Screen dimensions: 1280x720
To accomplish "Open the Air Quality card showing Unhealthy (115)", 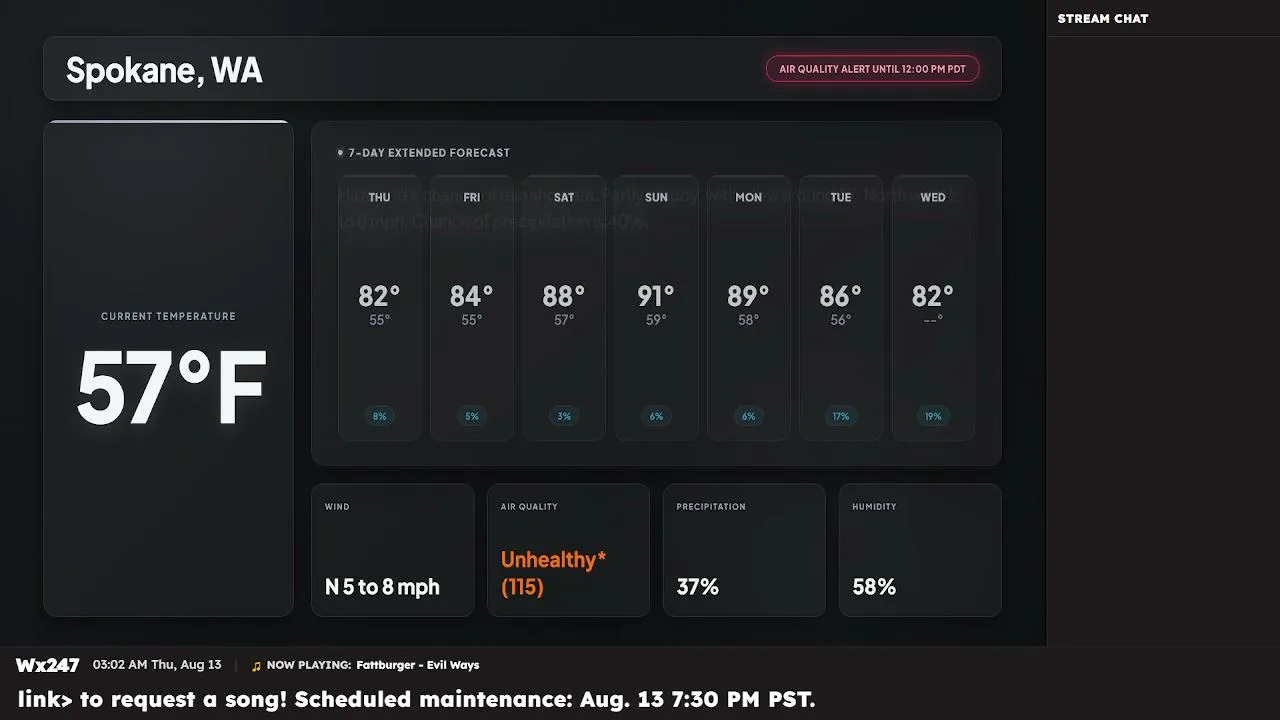I will click(568, 550).
